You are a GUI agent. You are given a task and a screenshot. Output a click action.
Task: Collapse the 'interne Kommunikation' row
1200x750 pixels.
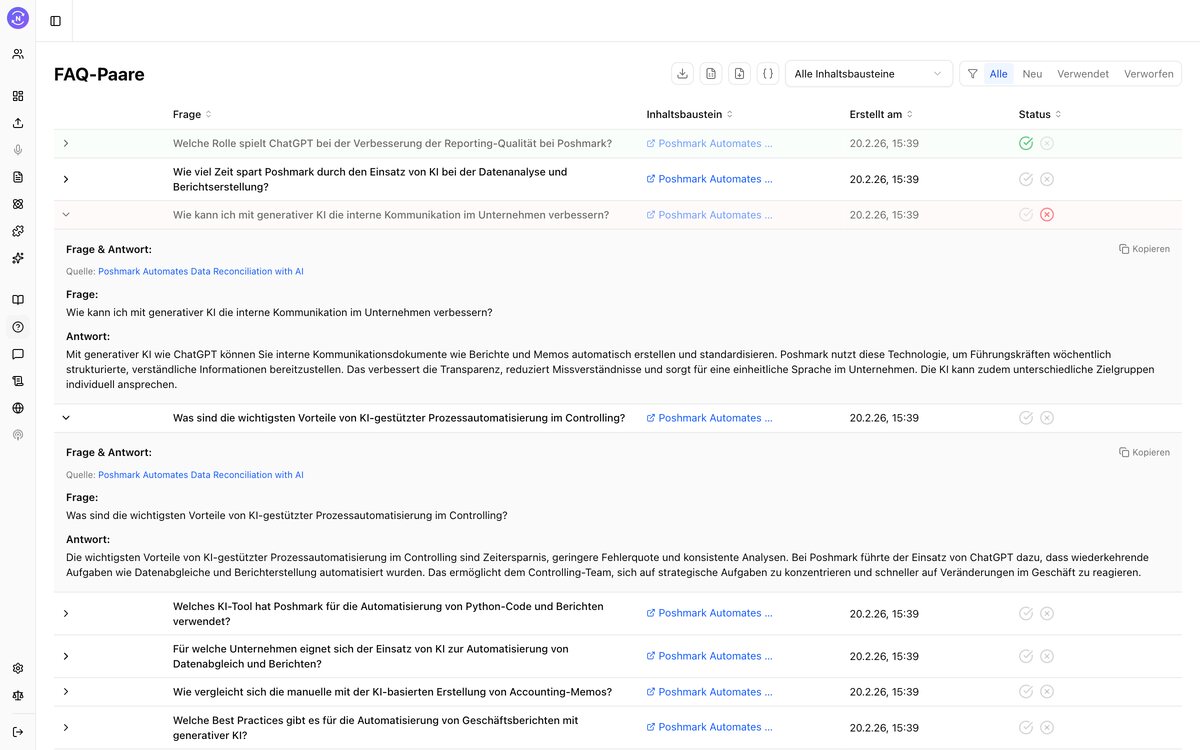(x=66, y=215)
